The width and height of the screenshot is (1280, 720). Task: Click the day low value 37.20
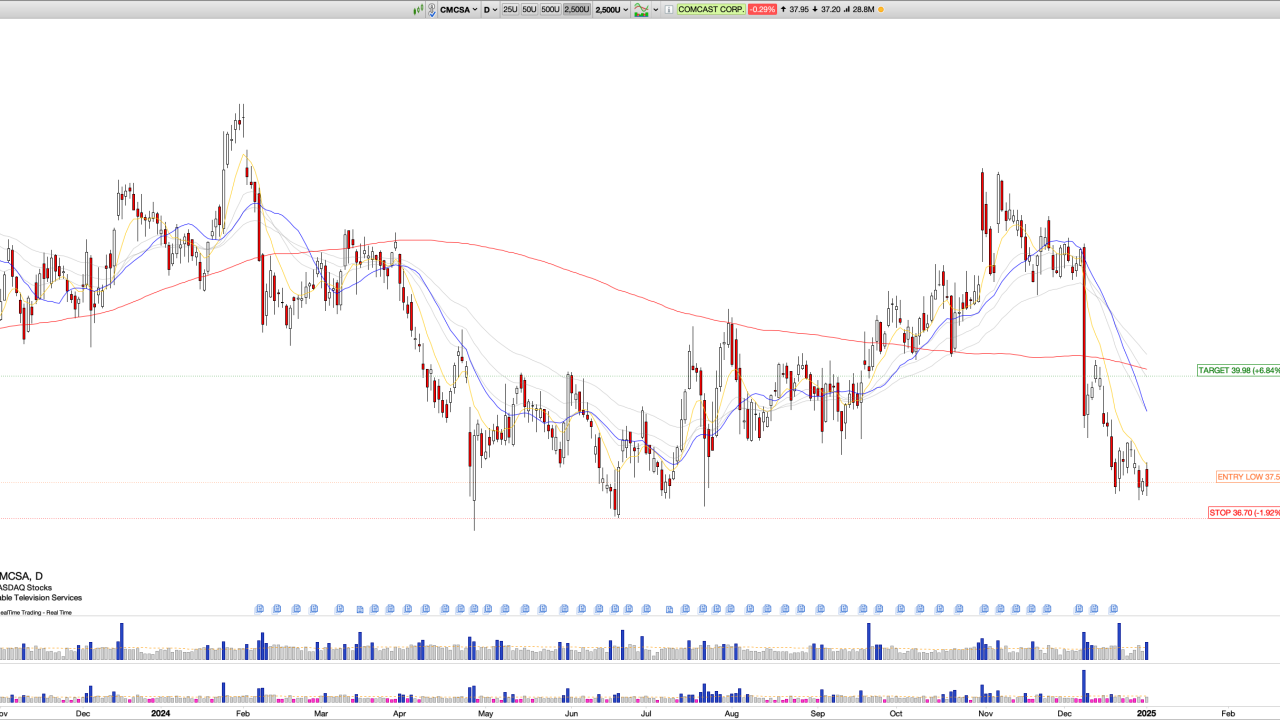(830, 9)
